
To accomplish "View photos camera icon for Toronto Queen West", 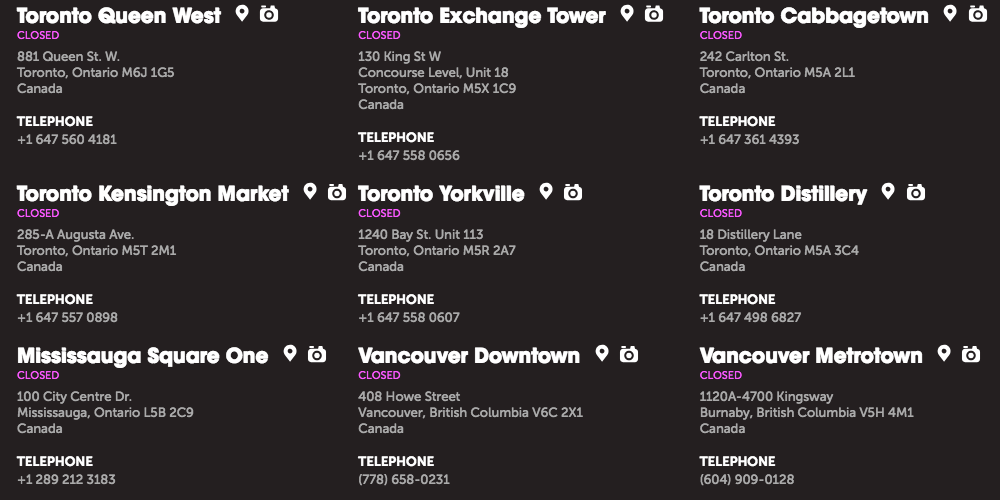I will point(269,13).
